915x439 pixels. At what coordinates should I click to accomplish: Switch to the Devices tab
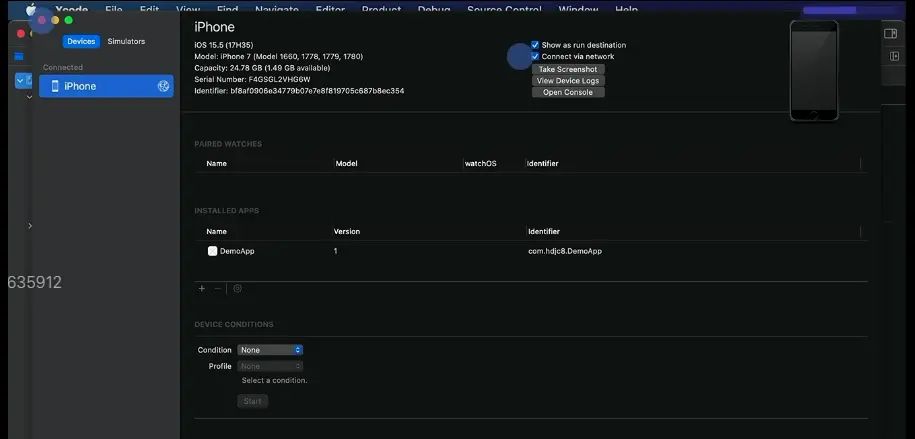(81, 41)
